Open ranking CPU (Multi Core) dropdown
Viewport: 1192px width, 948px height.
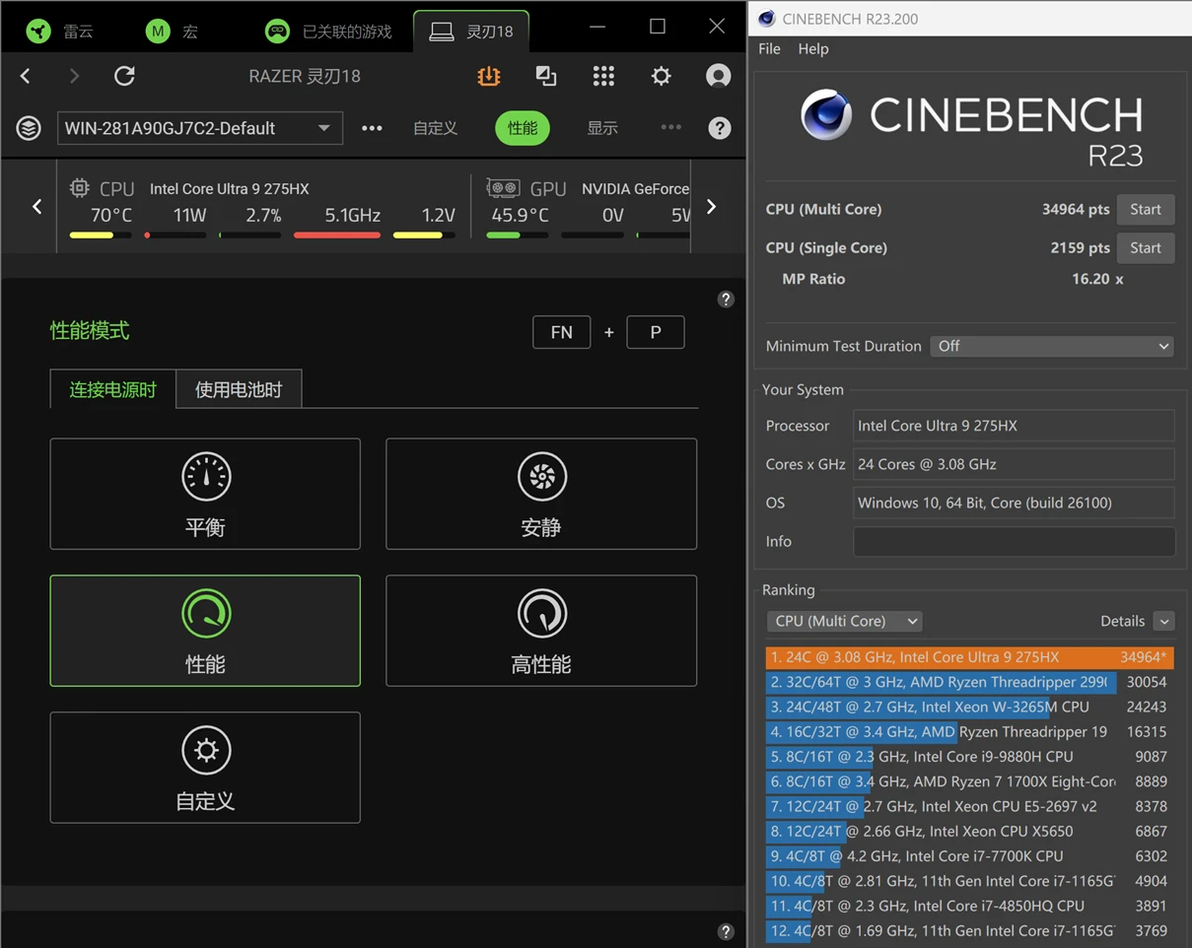click(844, 621)
